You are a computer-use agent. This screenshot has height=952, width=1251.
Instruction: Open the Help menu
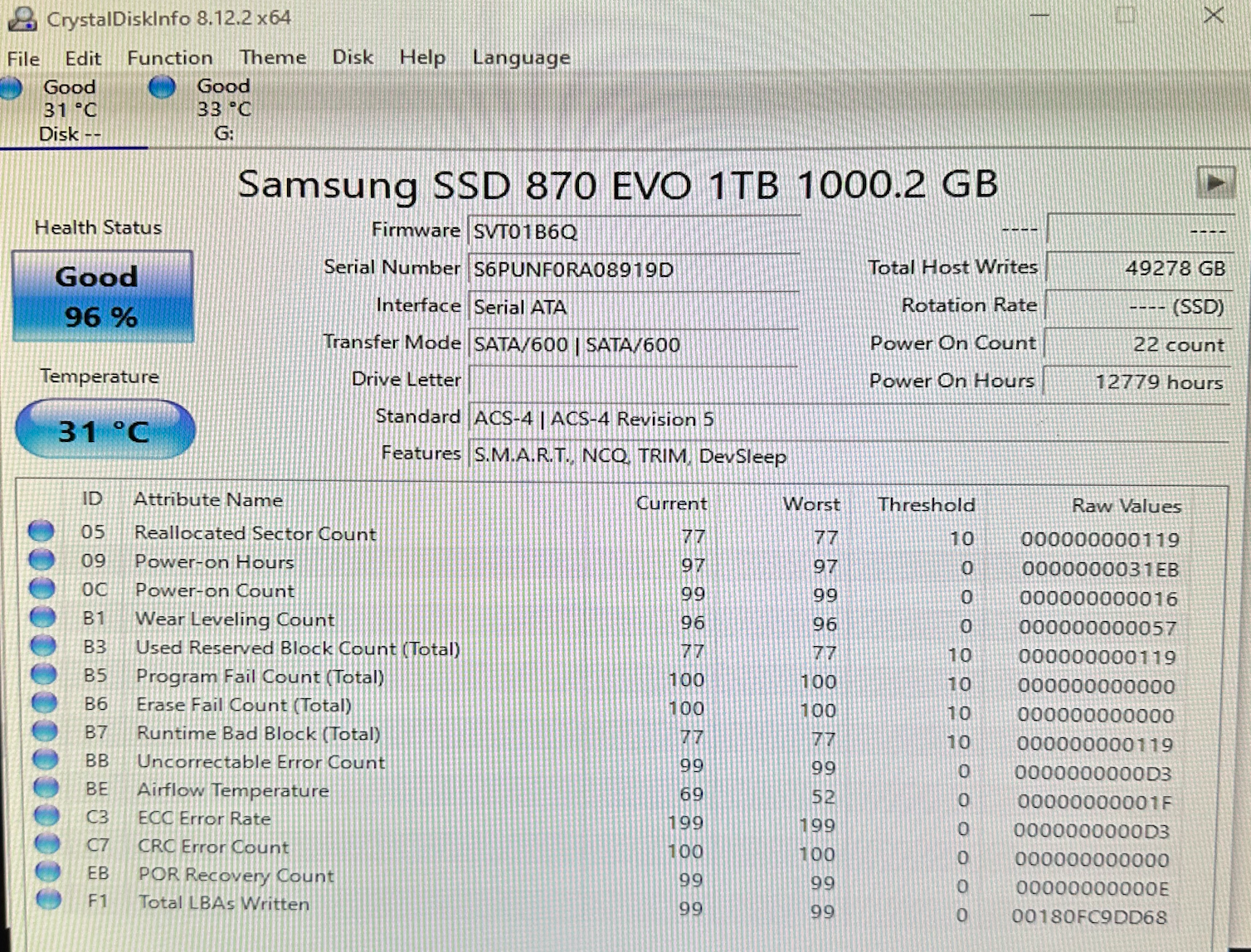(x=422, y=57)
